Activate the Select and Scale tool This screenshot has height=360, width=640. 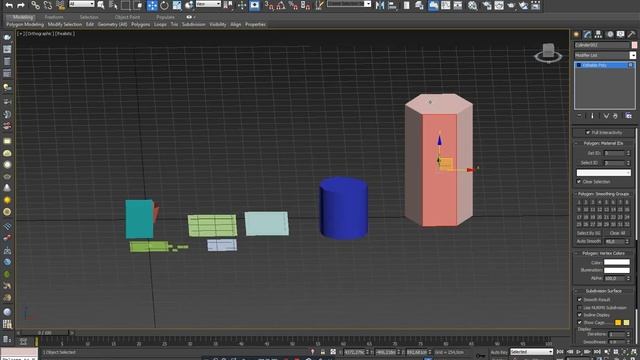(177, 5)
